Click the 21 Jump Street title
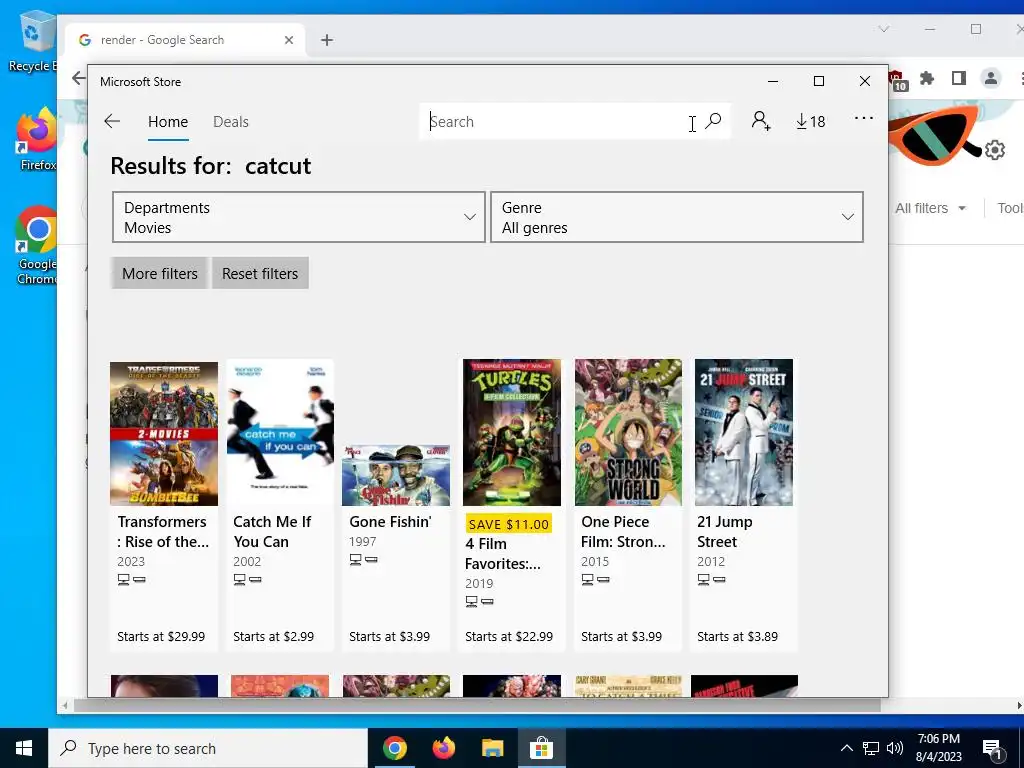 (x=725, y=532)
